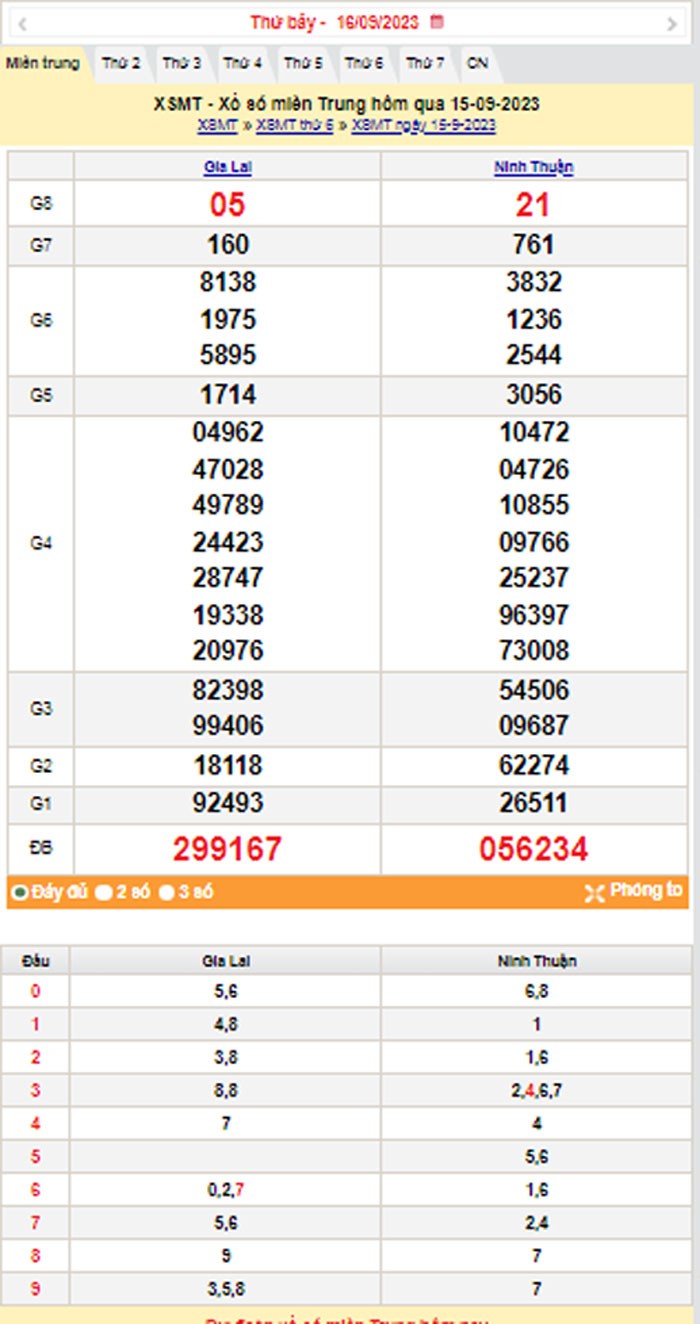Switch to Miền trung tab
Screen dimensions: 700x1324
[x=43, y=63]
